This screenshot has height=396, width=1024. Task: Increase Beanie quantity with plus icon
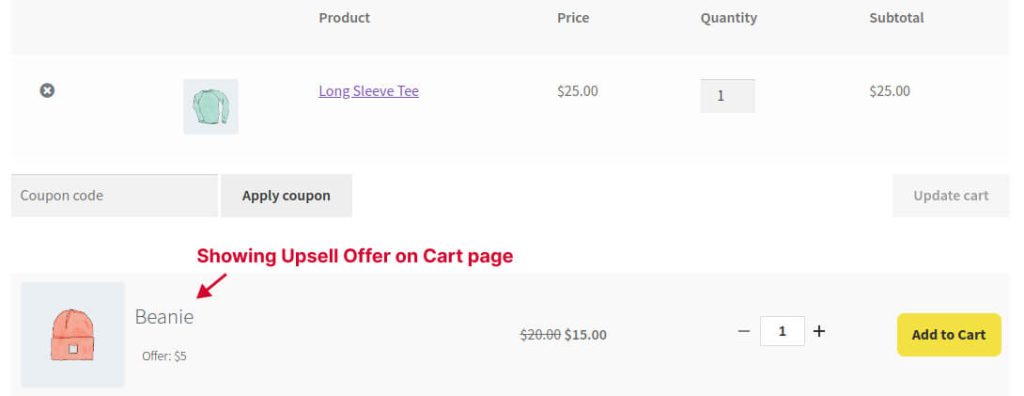coord(819,331)
